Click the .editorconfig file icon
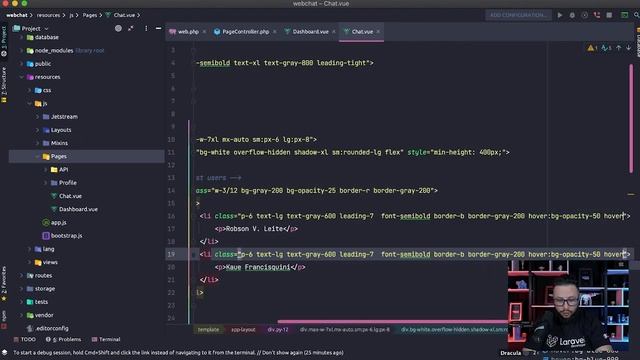Image resolution: width=640 pixels, height=360 pixels. coord(29,328)
